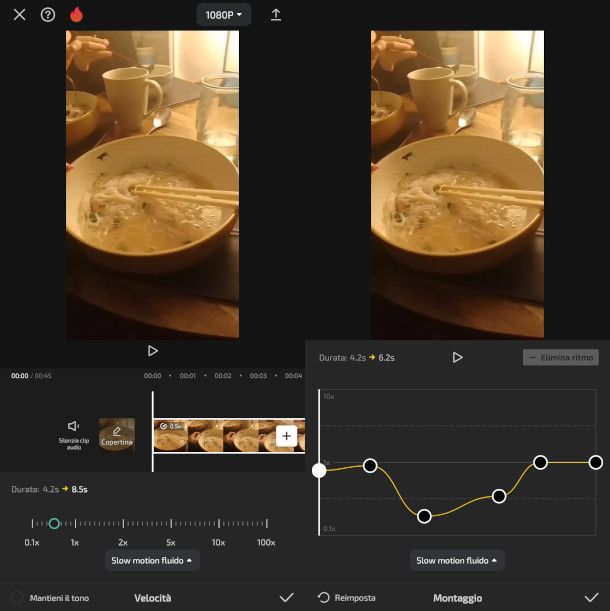Play the speed curve preview on the right

click(x=457, y=357)
